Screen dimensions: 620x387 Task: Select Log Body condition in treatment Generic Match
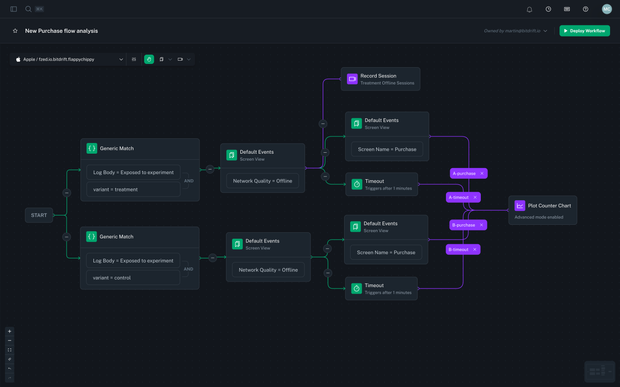(133, 172)
